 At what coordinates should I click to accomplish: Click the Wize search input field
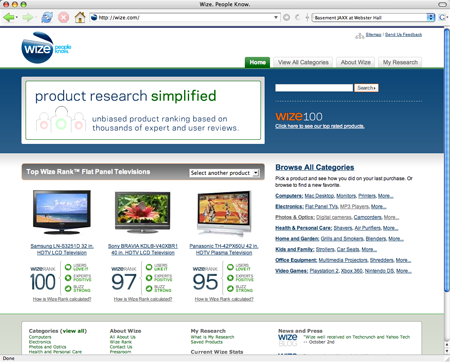[x=314, y=88]
